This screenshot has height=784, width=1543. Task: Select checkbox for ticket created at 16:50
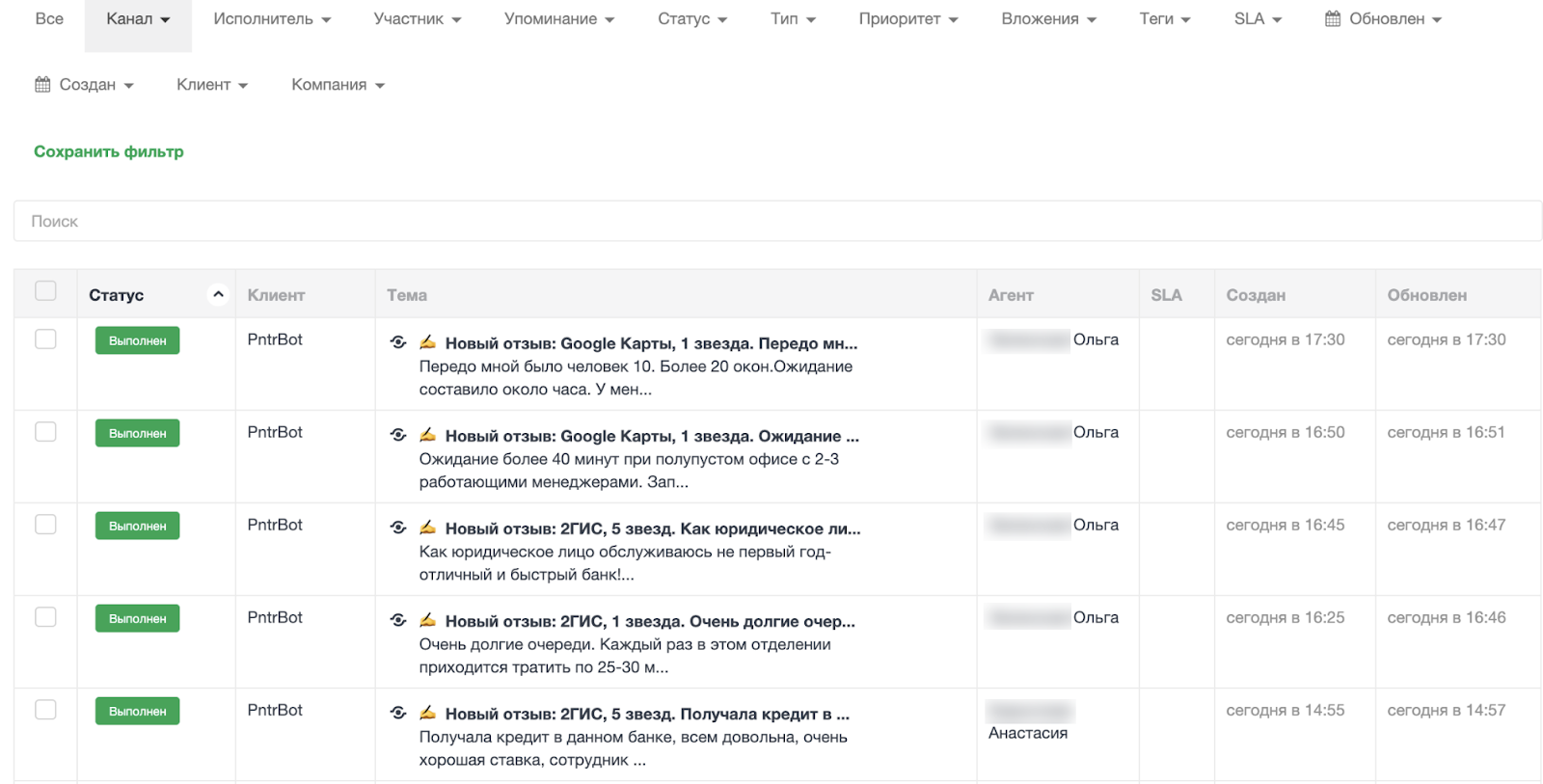[x=45, y=431]
